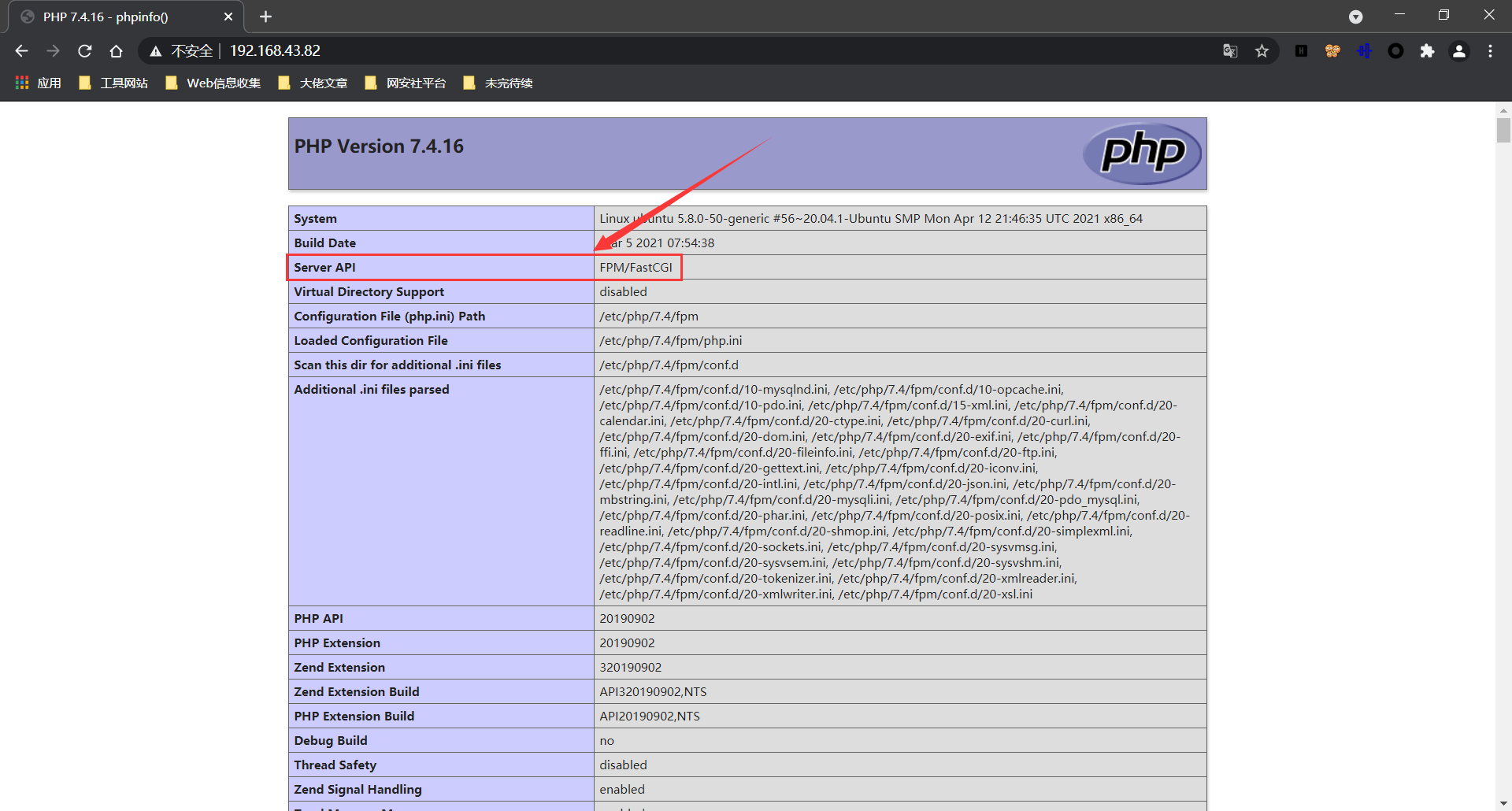Click the scrollbar up arrow
This screenshot has width=1512, height=811.
point(1503,109)
